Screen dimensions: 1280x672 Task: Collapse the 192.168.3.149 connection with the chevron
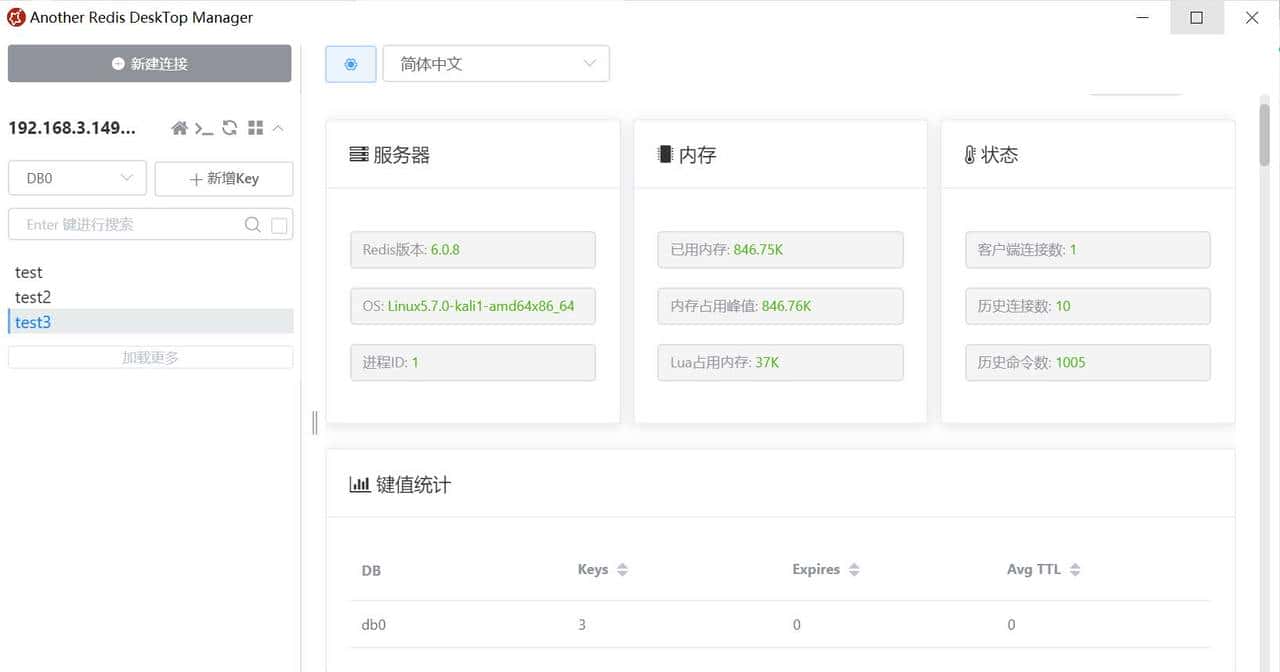coord(277,128)
